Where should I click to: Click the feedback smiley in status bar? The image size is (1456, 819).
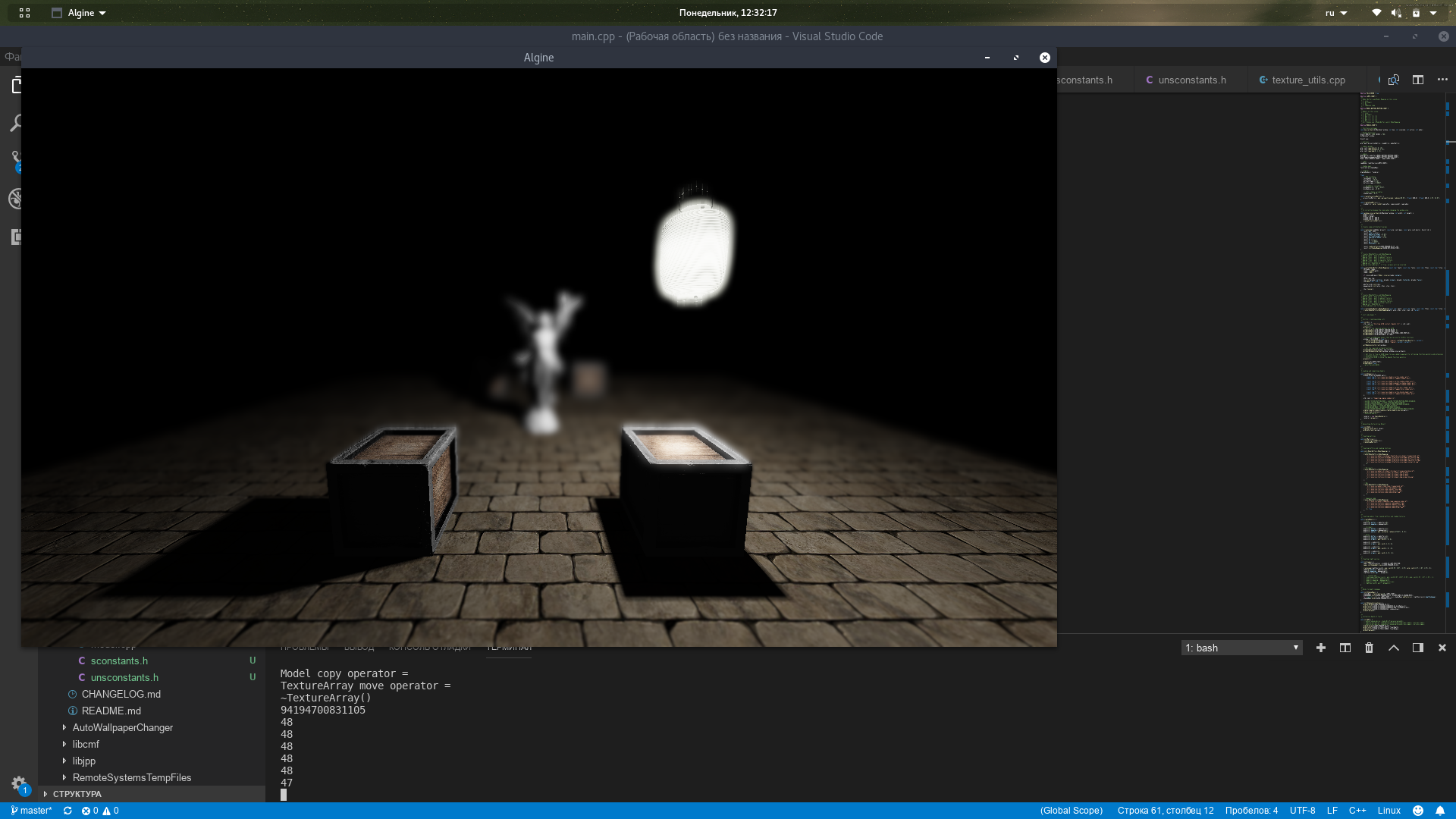tap(1417, 811)
